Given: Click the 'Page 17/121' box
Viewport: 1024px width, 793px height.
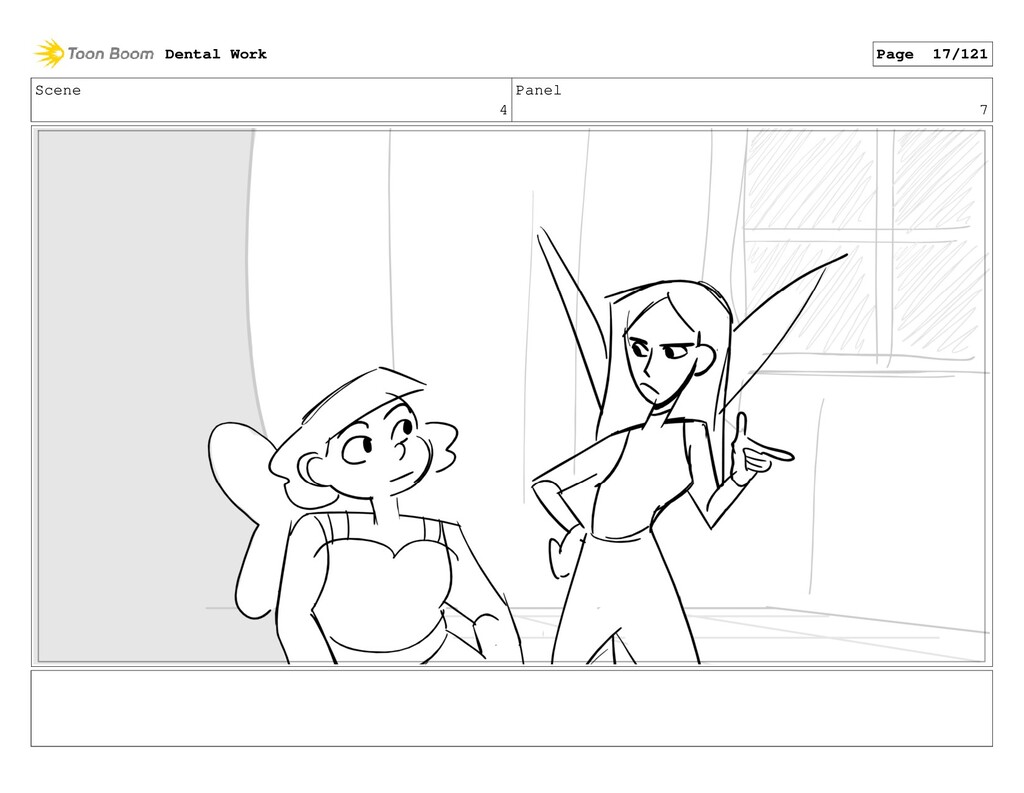Looking at the screenshot, I should tap(932, 54).
